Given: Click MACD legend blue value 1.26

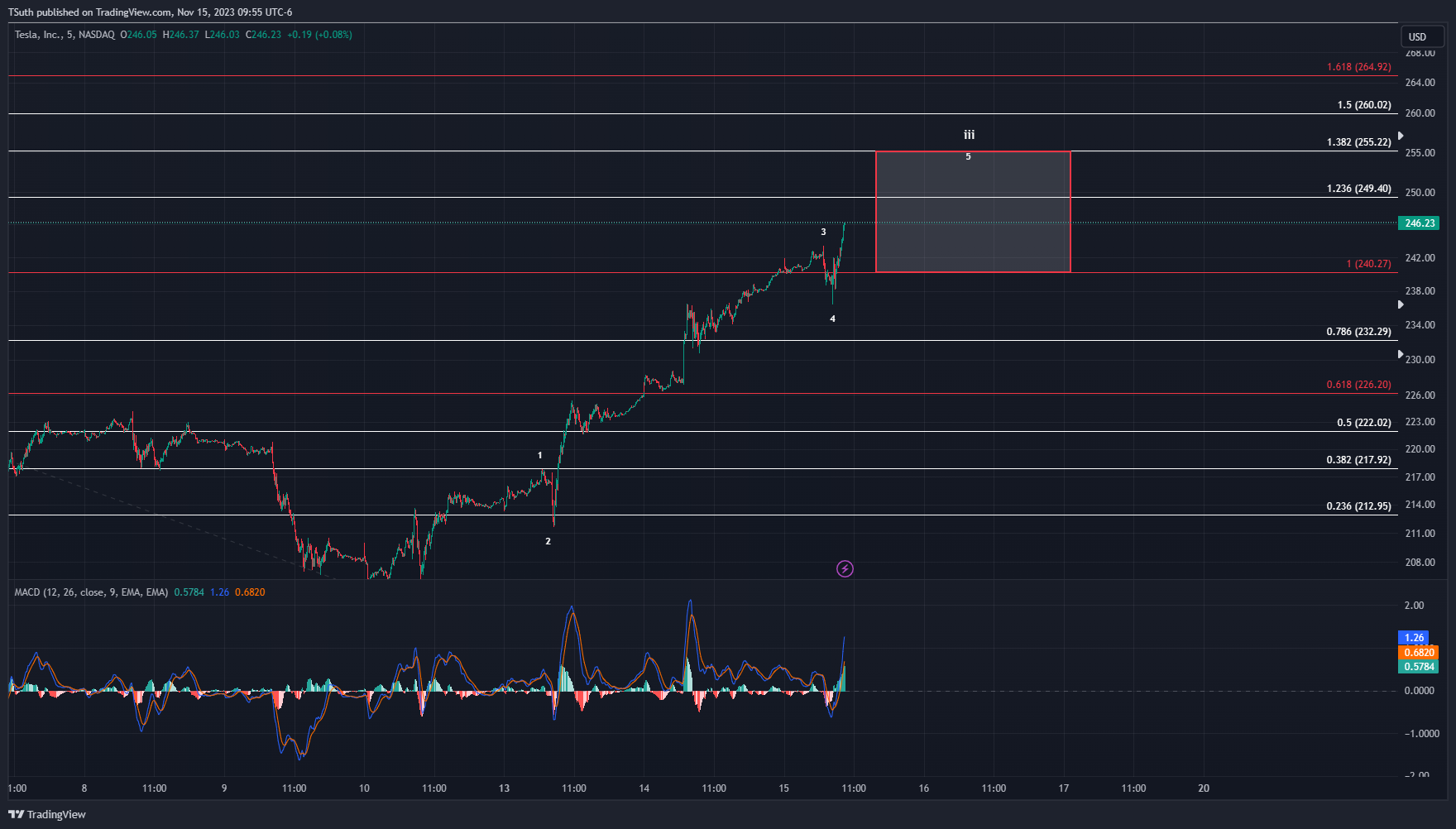Looking at the screenshot, I should click(220, 592).
